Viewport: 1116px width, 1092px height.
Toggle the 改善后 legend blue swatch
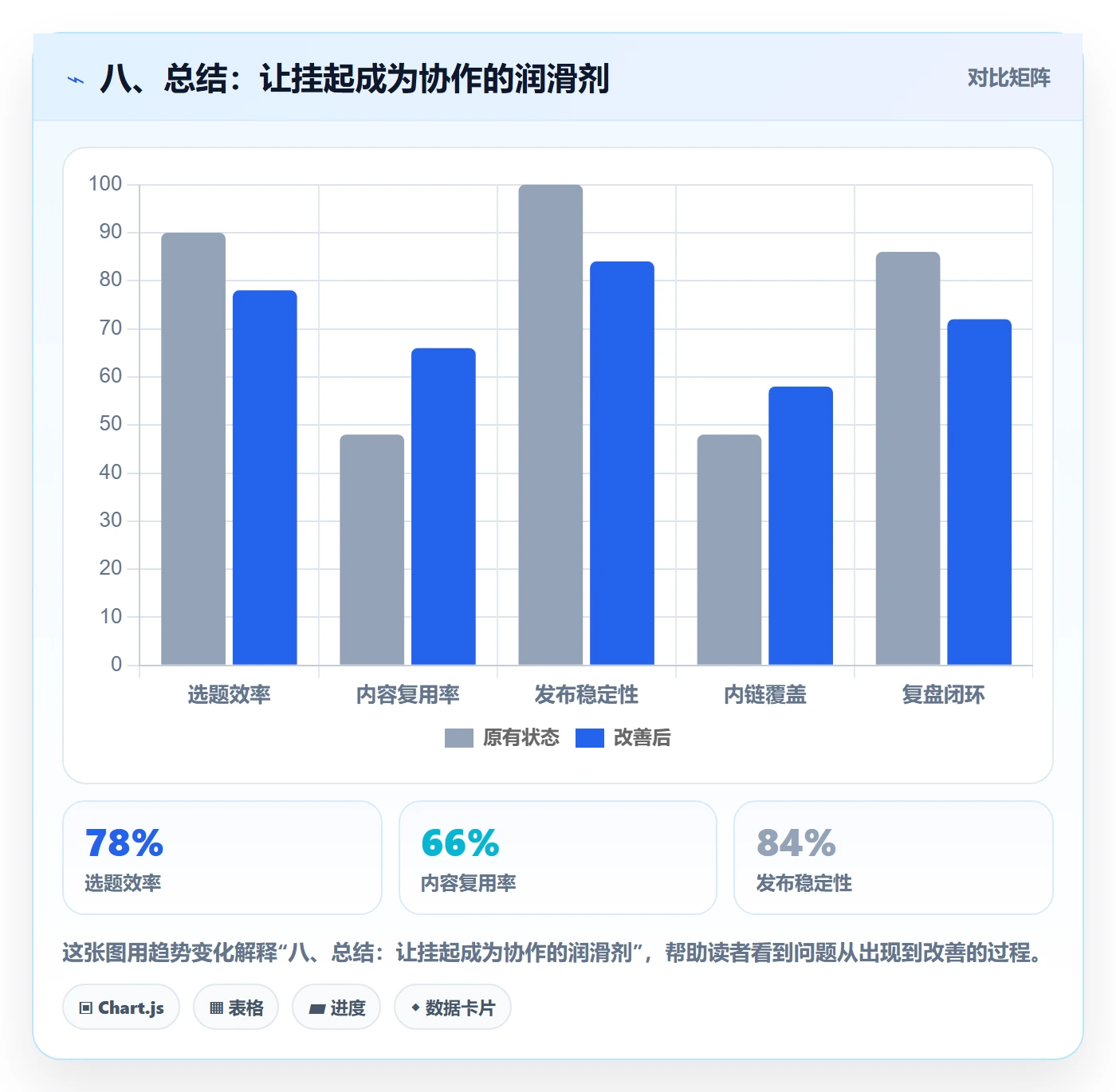click(590, 738)
